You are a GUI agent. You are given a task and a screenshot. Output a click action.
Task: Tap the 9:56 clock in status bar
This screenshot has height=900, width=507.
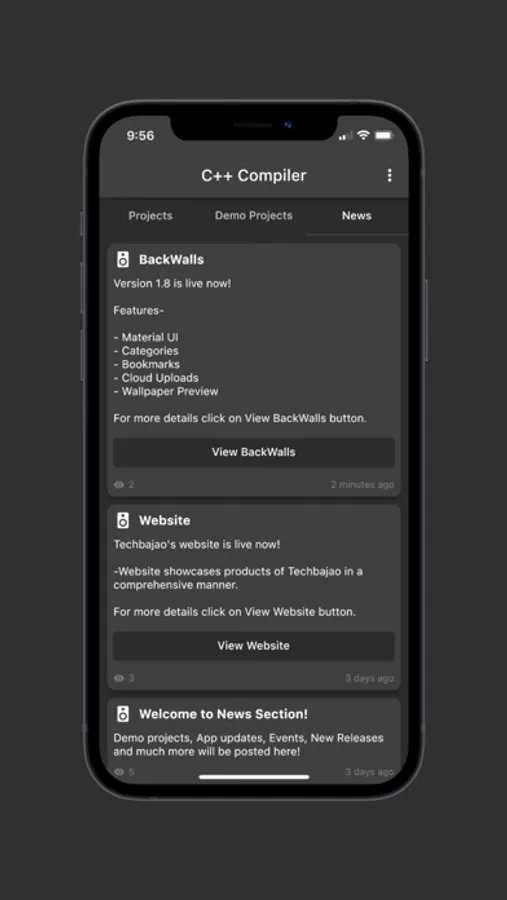point(140,135)
